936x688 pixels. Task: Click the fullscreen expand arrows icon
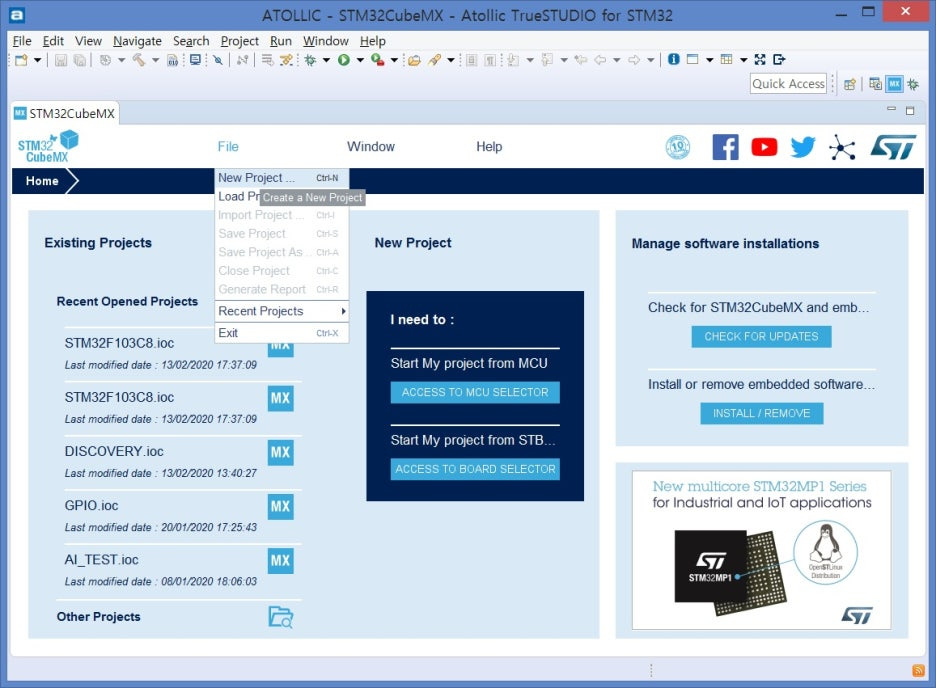[x=760, y=59]
